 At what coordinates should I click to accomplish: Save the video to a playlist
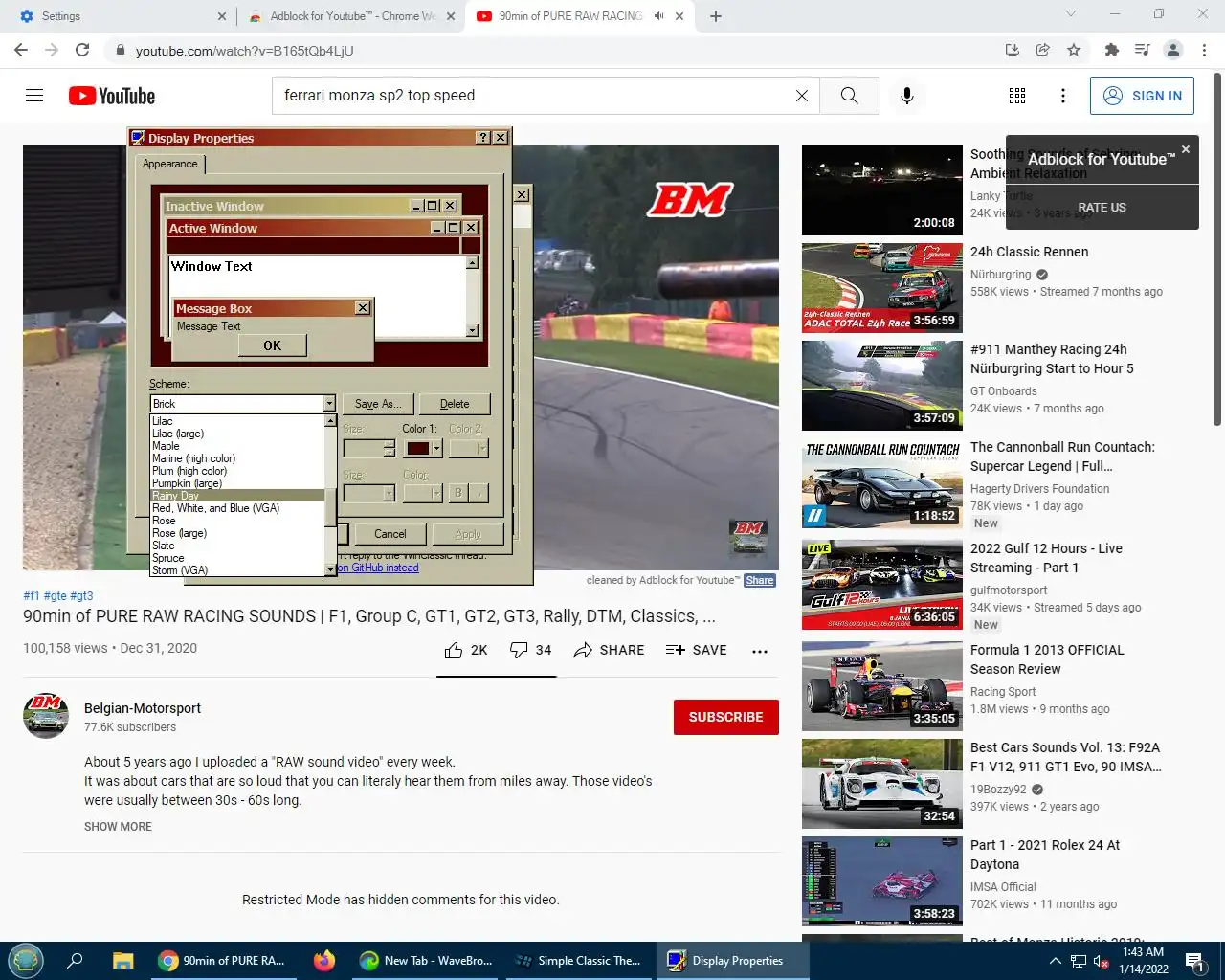tap(697, 650)
